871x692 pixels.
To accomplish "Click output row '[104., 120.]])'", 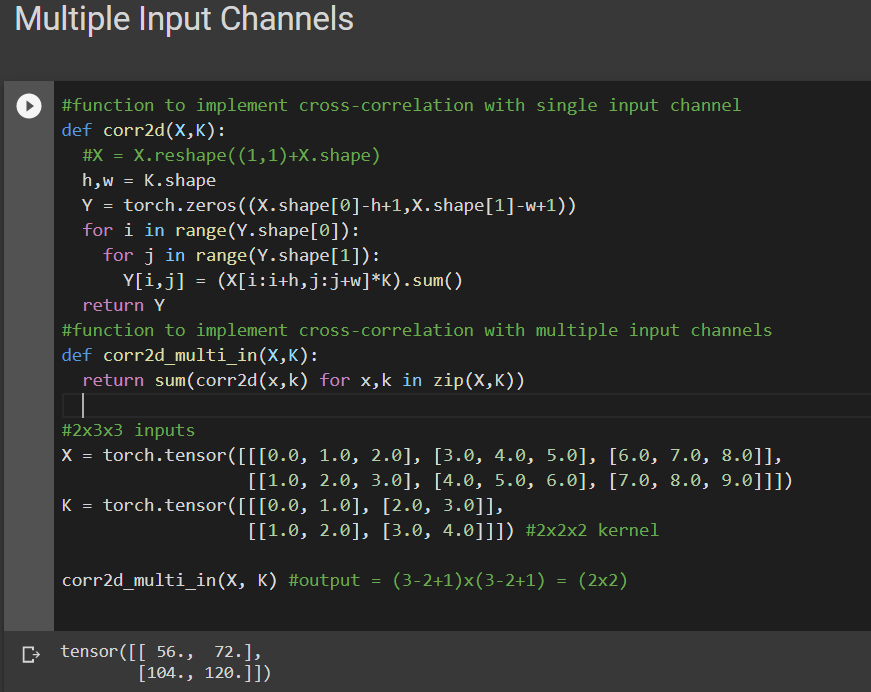I will [204, 673].
